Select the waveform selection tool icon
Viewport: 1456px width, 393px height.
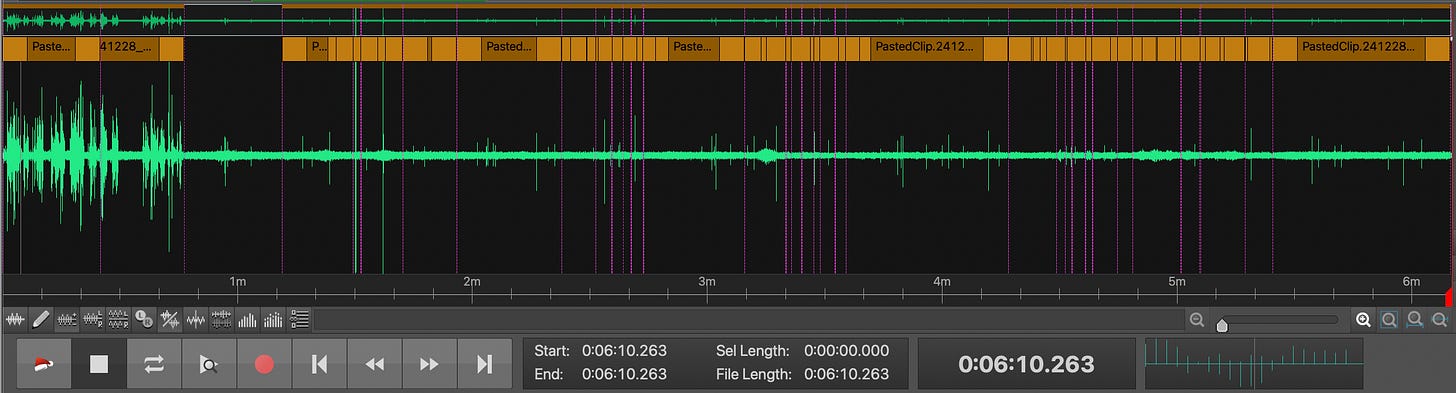point(15,320)
